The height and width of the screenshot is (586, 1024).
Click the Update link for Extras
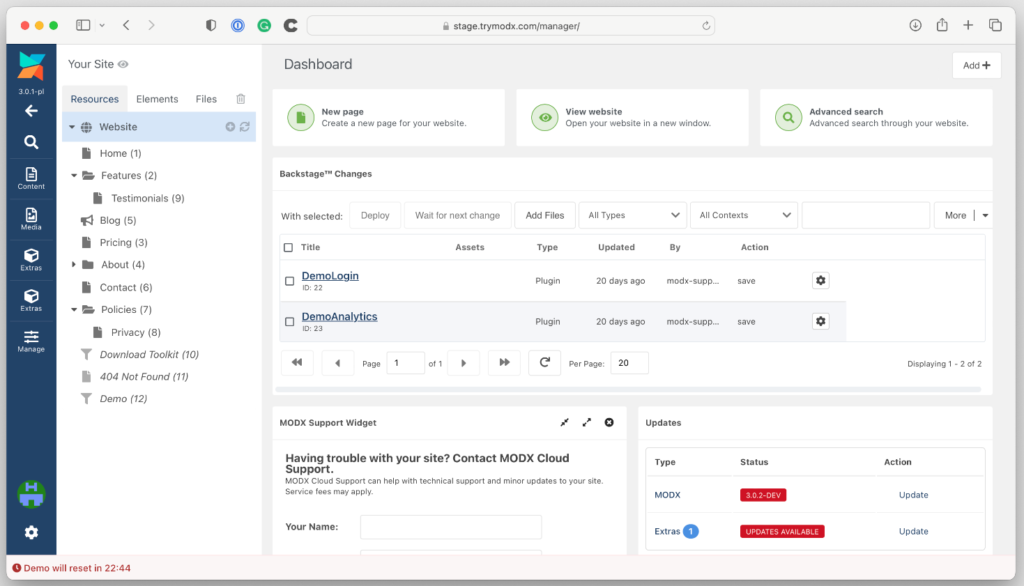pyautogui.click(x=913, y=531)
